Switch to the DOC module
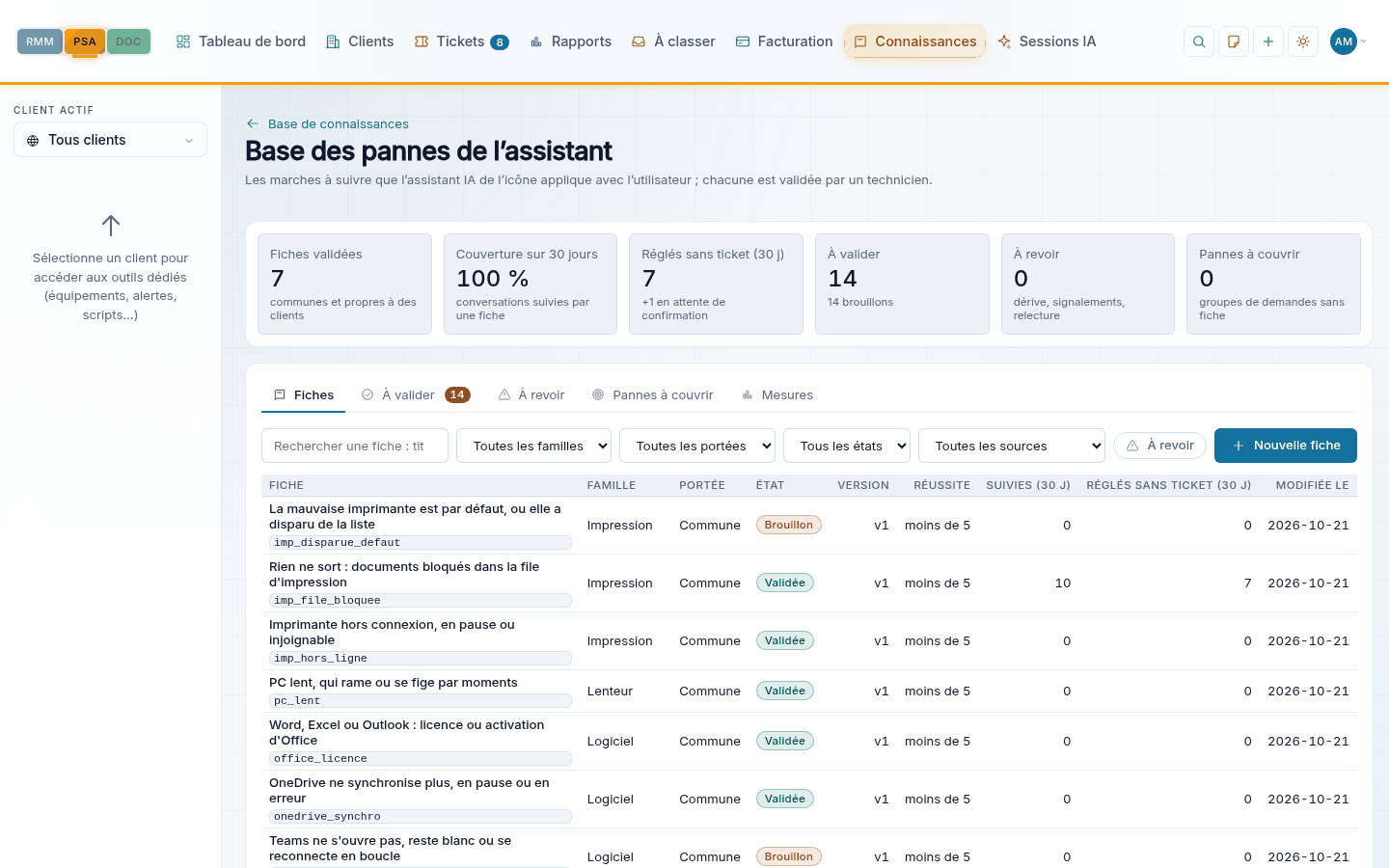This screenshot has height=868, width=1389. tap(128, 41)
